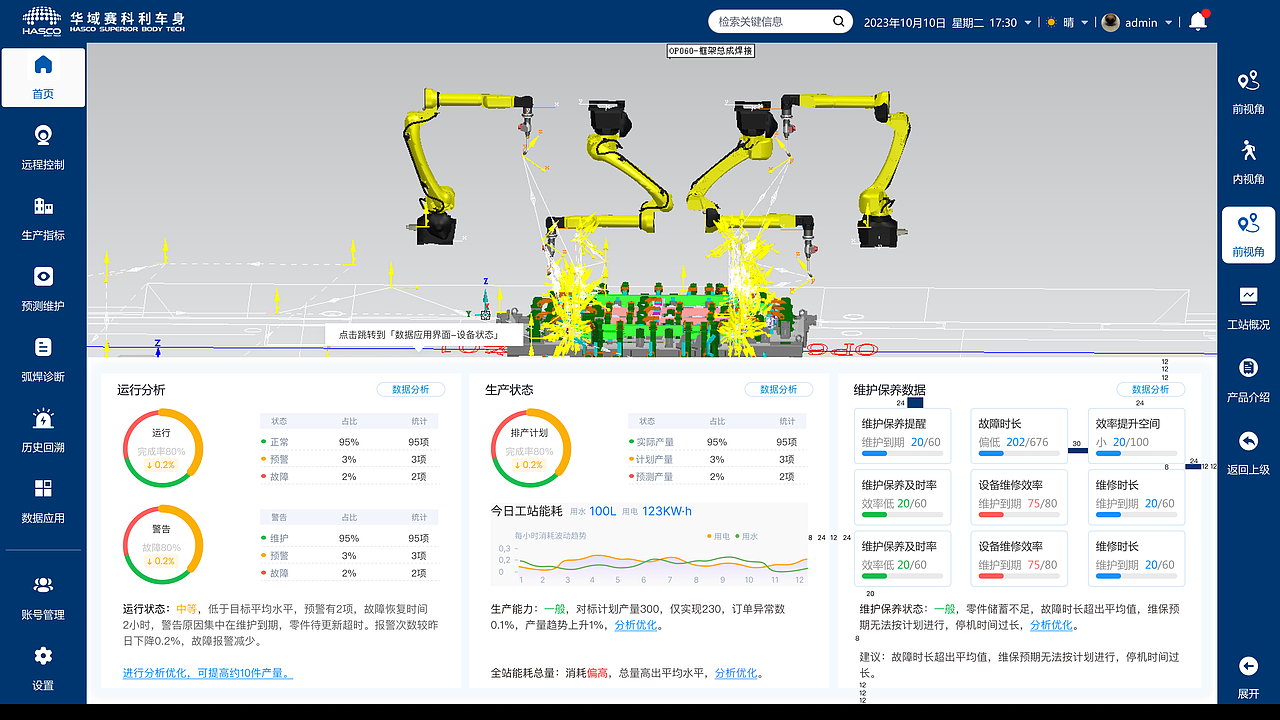Toggle 用水 legend in energy chart

(746, 537)
